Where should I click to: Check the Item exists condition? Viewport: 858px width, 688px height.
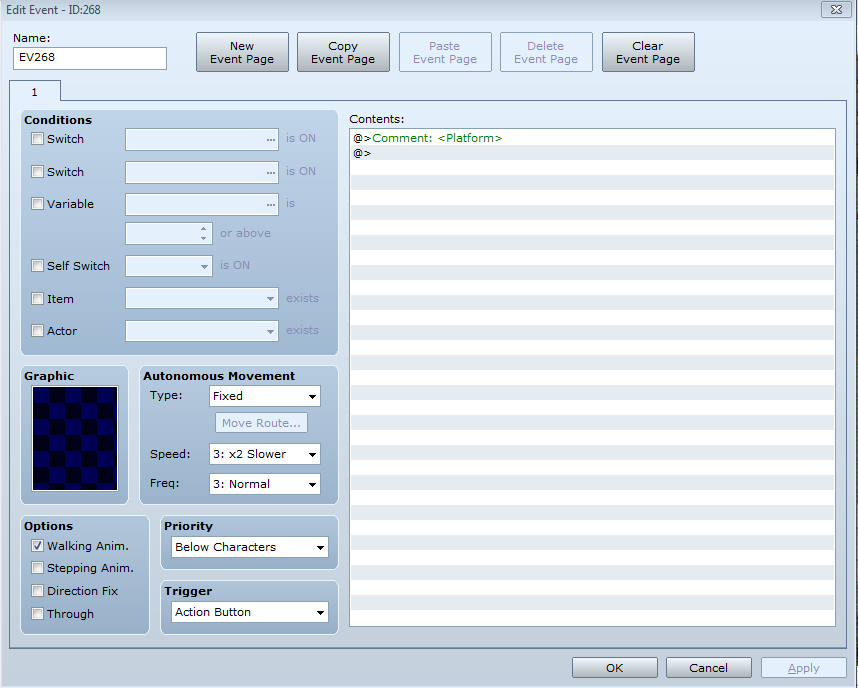(38, 299)
